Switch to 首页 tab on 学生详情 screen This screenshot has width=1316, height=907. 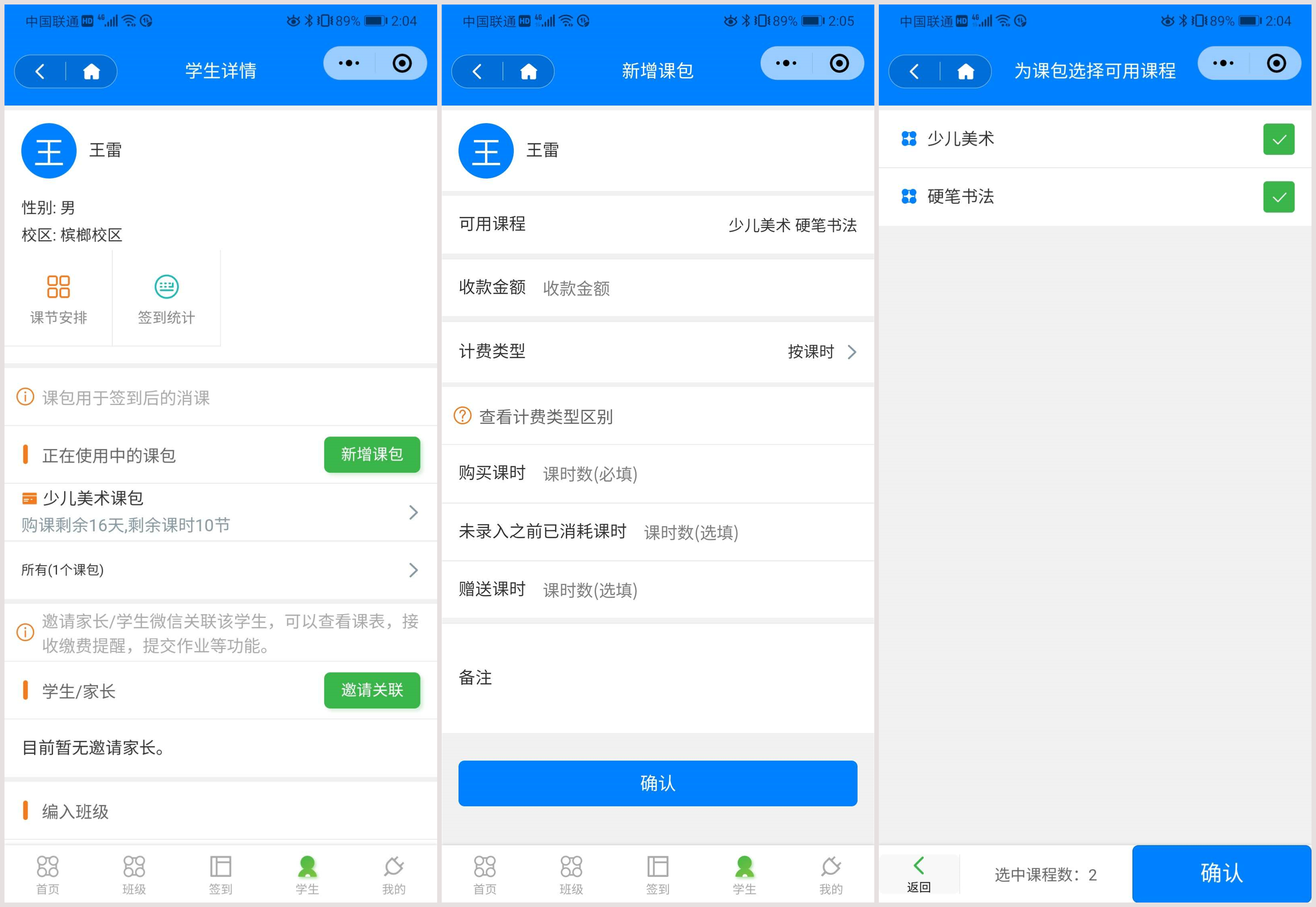click(x=48, y=875)
